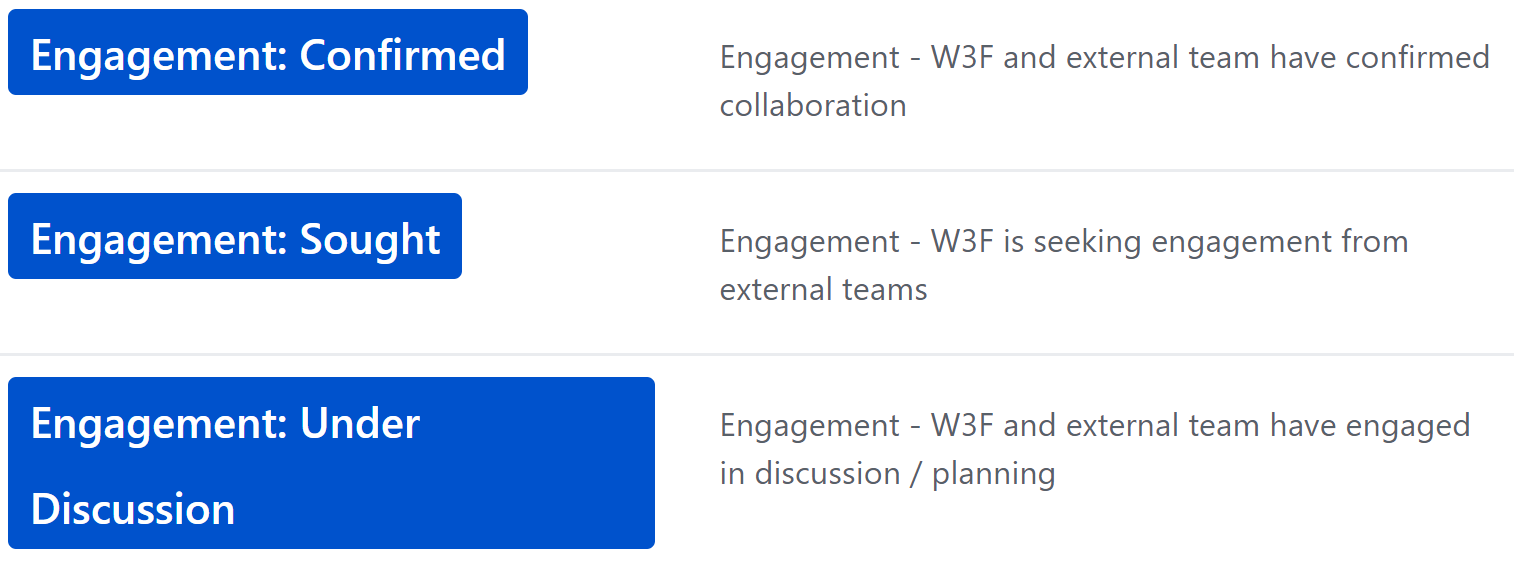Image resolution: width=1514 pixels, height=561 pixels.
Task: Click the word Under in blue label
Action: (x=360, y=424)
